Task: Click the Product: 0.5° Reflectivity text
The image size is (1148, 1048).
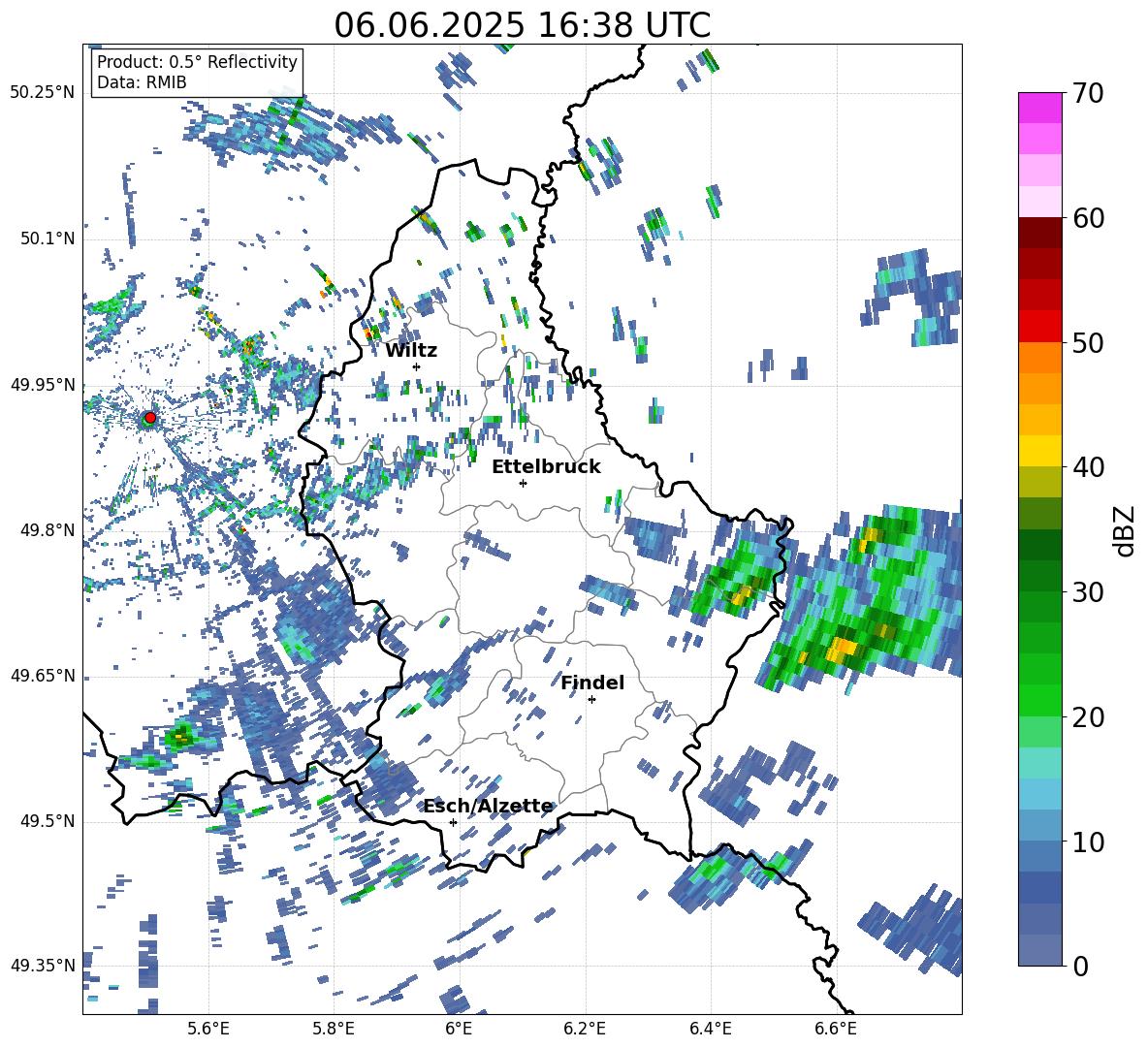Action: pyautogui.click(x=197, y=61)
